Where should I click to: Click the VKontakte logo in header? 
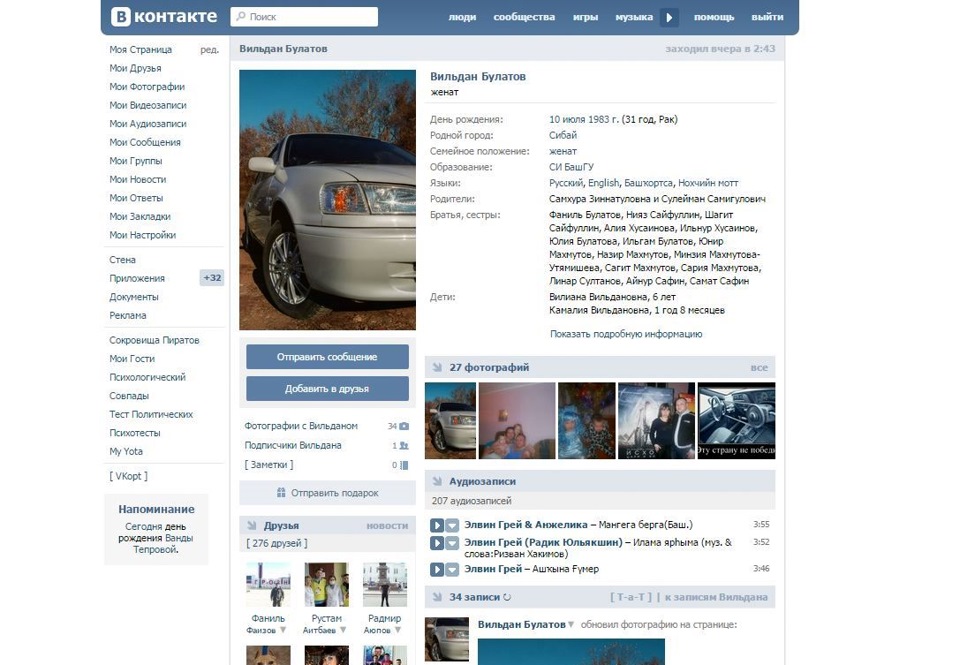[x=164, y=17]
